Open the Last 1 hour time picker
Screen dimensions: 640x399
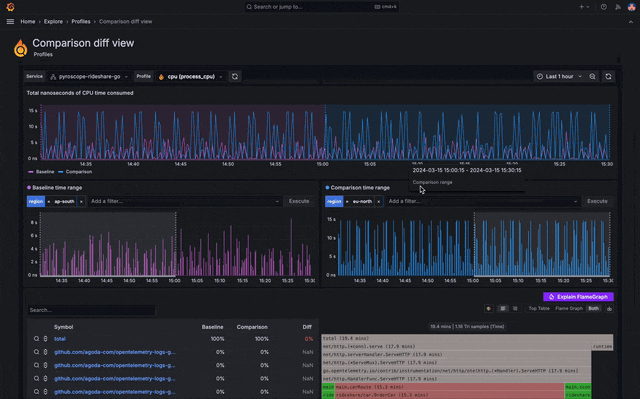coord(559,77)
